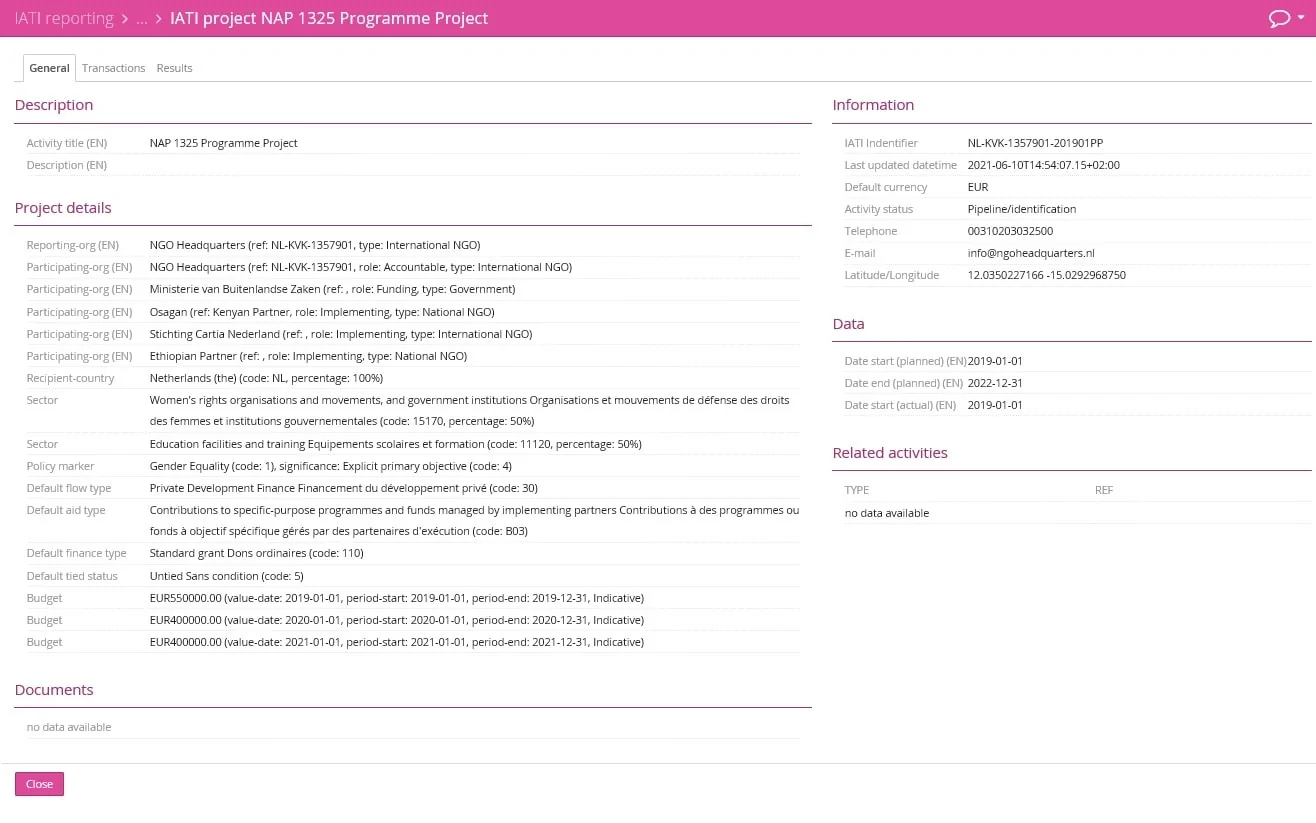Image resolution: width=1316 pixels, height=823 pixels.
Task: Click the default currency EUR value
Action: pyautogui.click(x=978, y=187)
